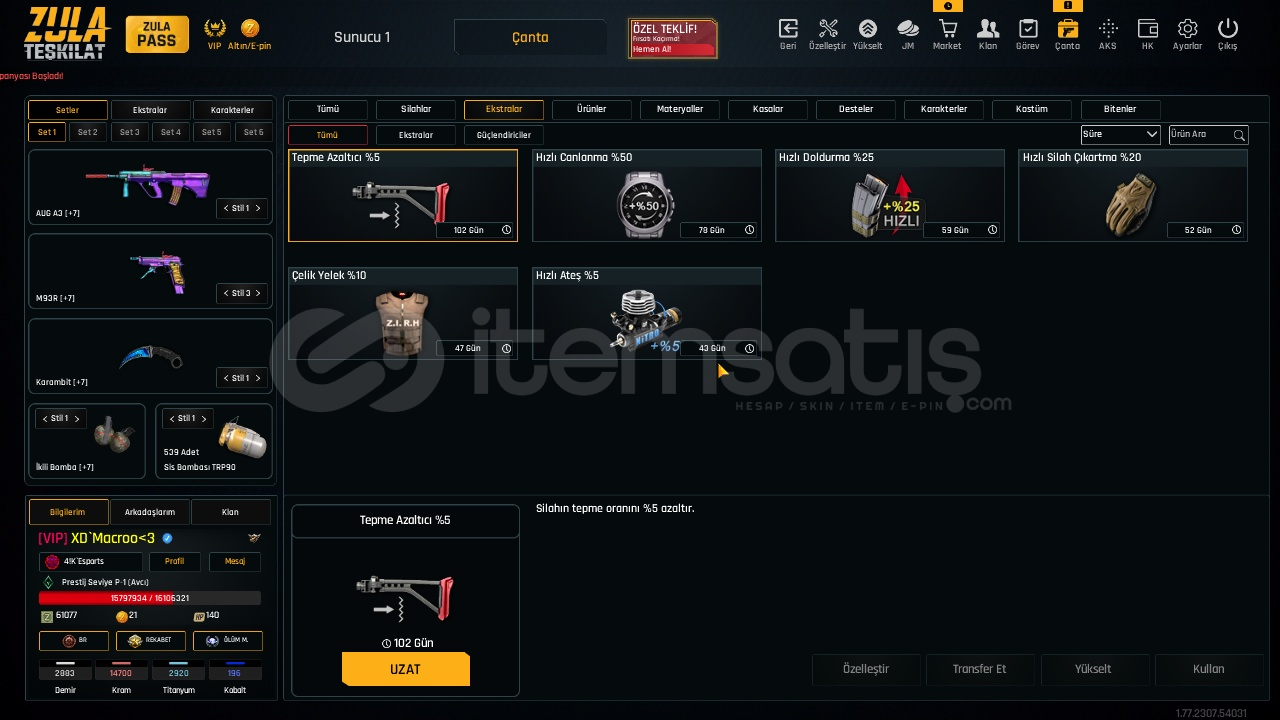1280x720 pixels.
Task: Click the Transfer Et button
Action: pos(979,669)
